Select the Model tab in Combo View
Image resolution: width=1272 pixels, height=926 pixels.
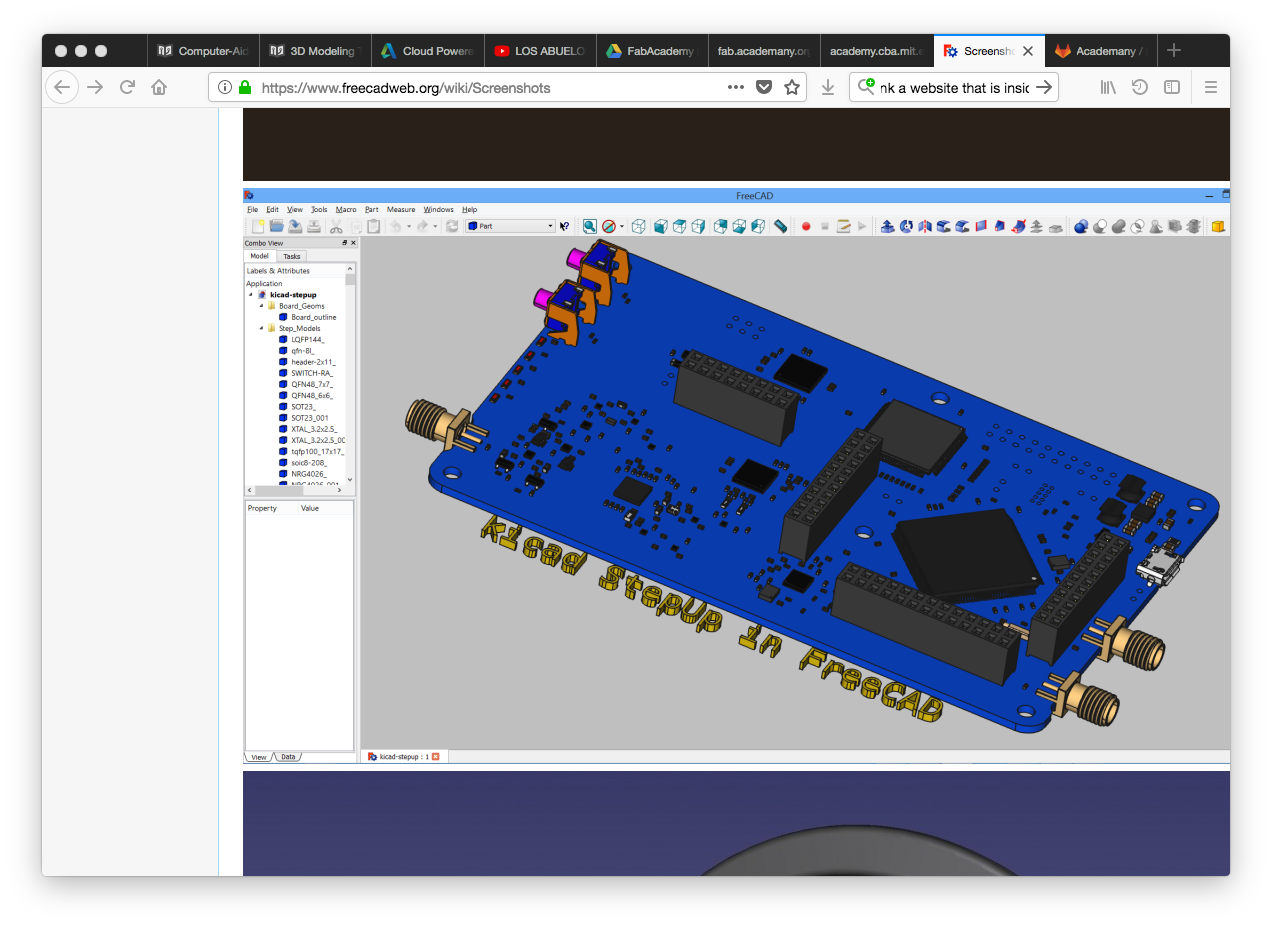tap(259, 256)
